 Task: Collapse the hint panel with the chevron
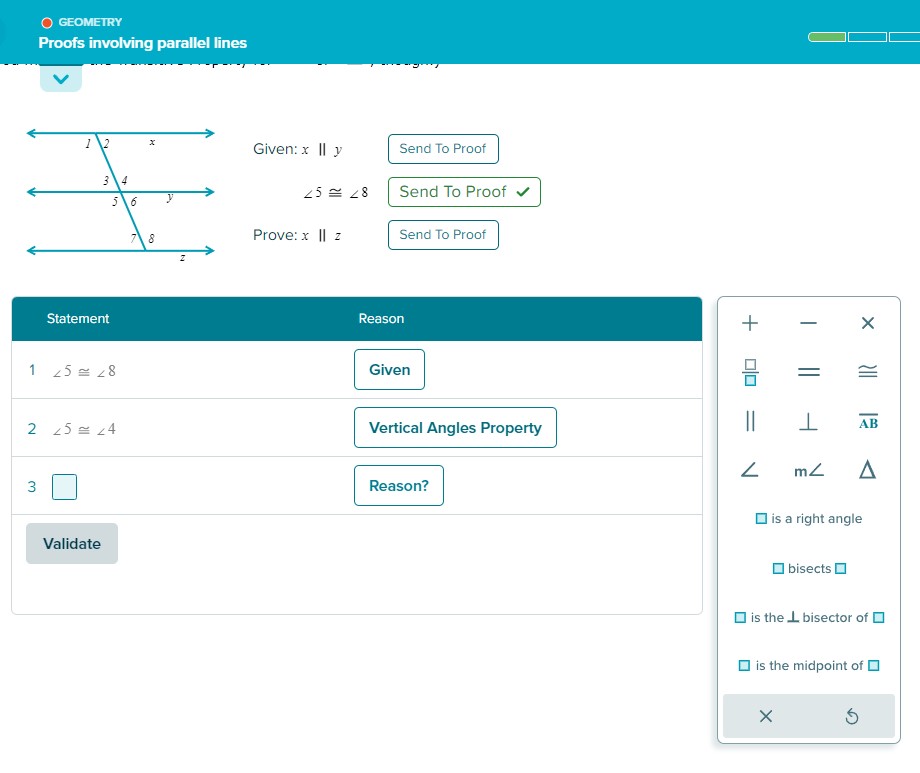point(61,77)
